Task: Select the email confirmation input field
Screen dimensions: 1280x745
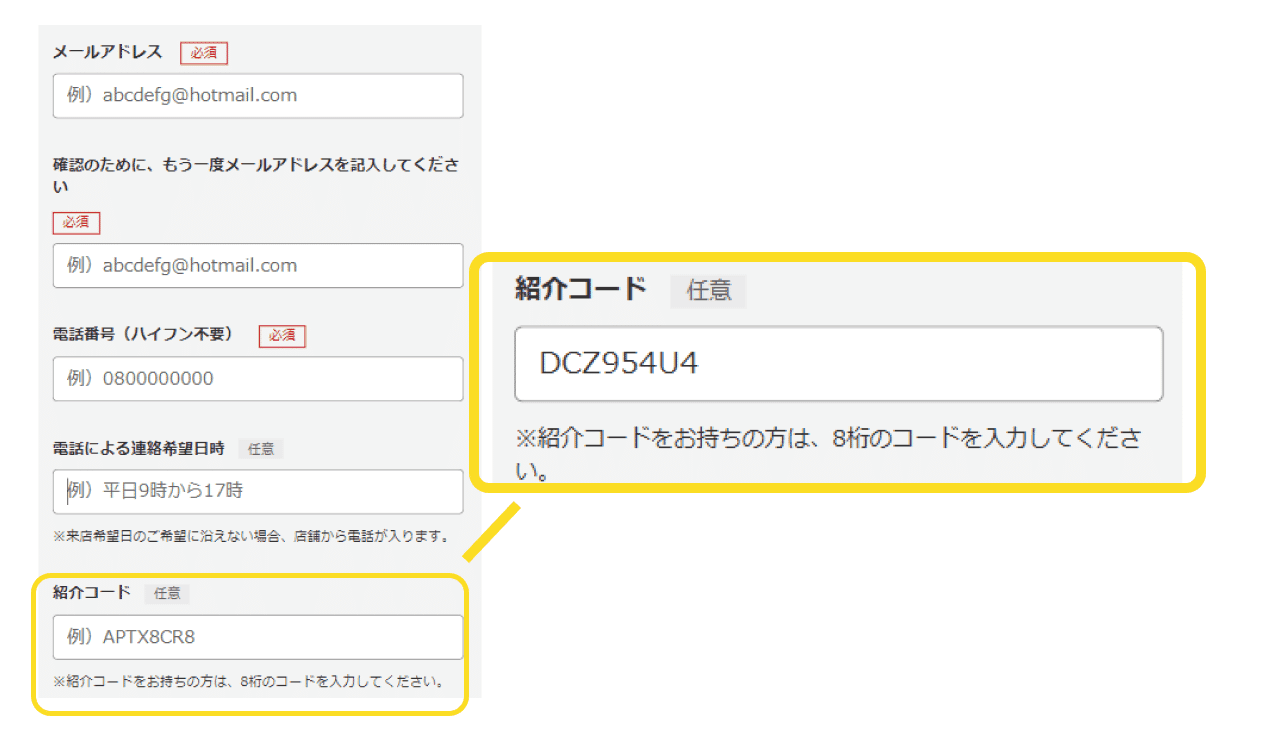Action: click(x=257, y=265)
